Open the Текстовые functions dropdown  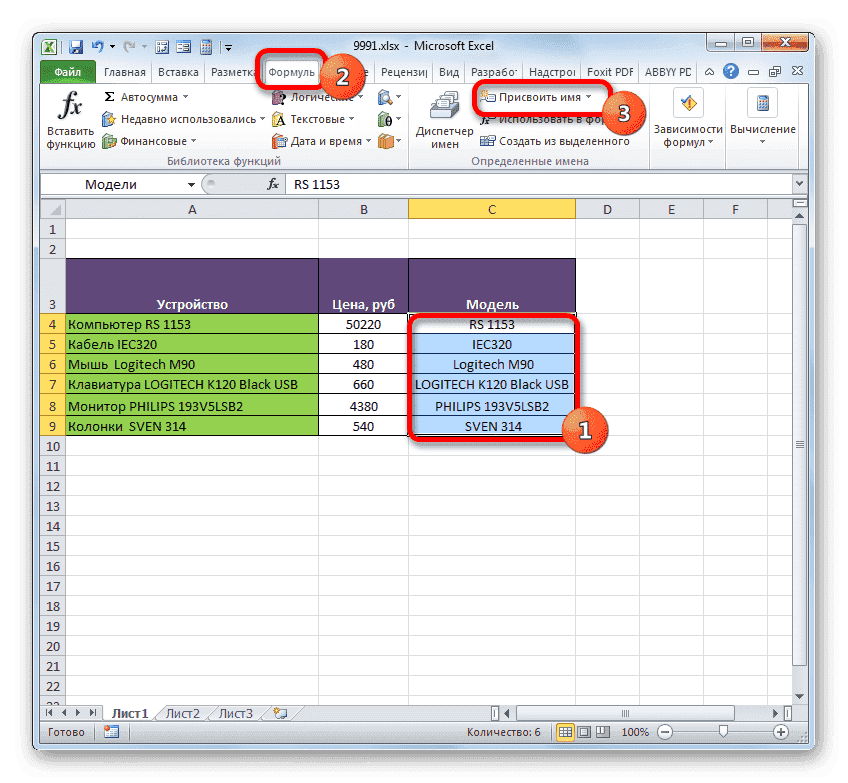tap(319, 118)
